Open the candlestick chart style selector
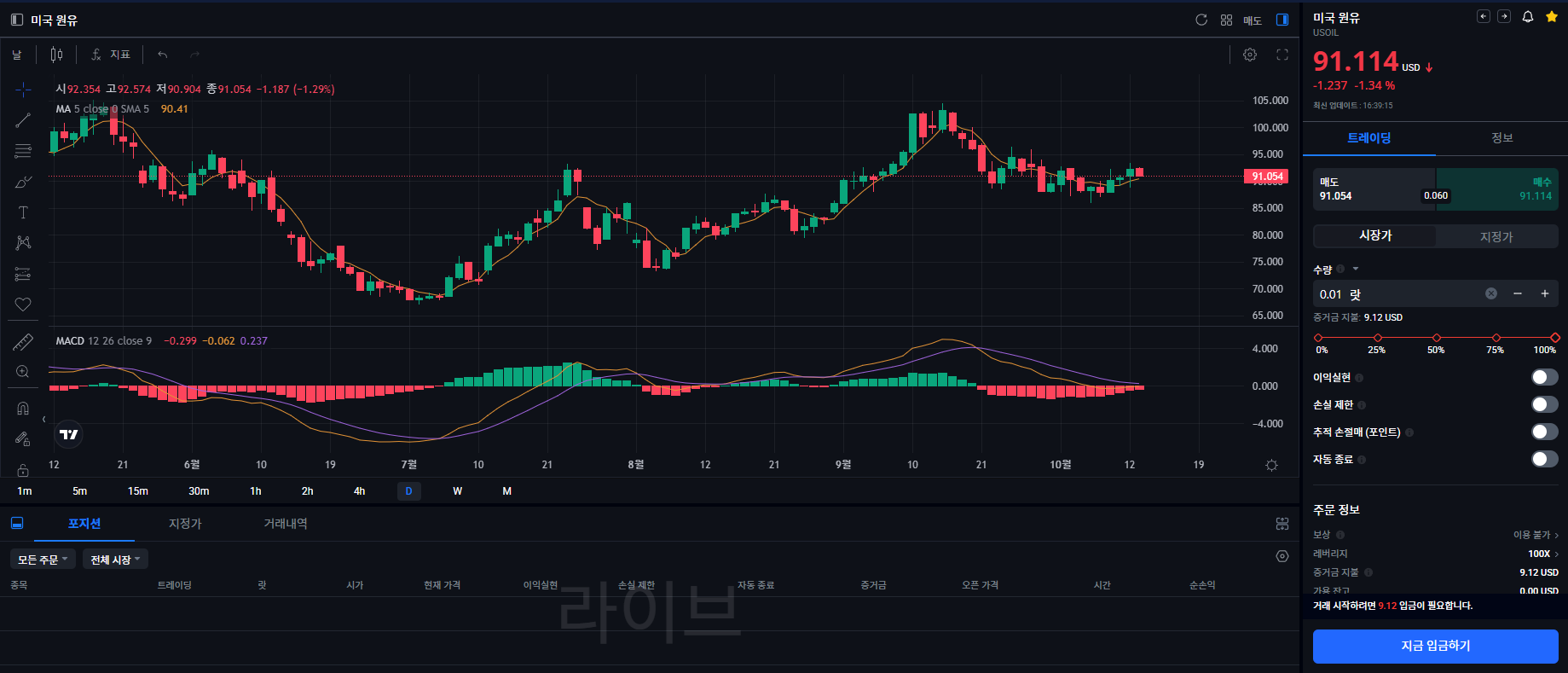Viewport: 1568px width, 673px height. [x=56, y=55]
